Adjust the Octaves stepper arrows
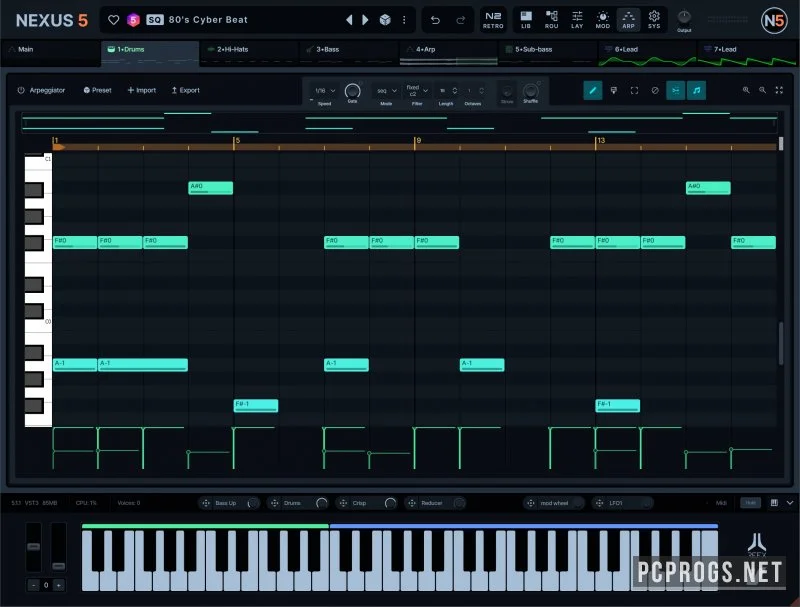 click(x=481, y=91)
